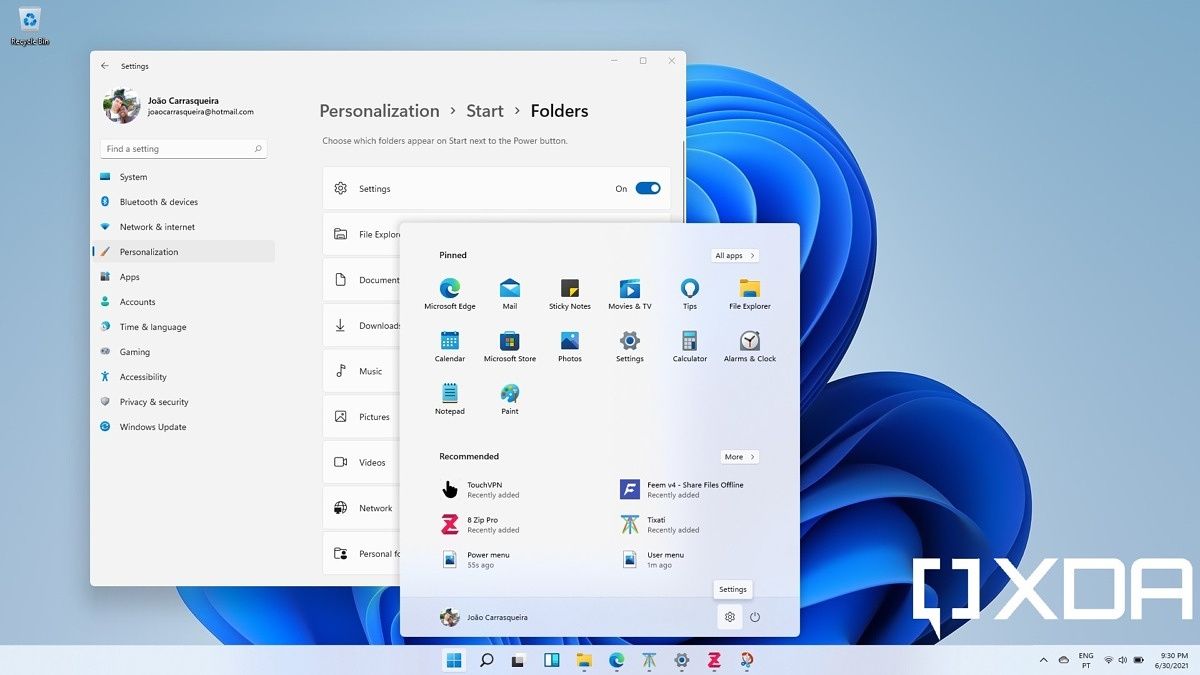Expand the All apps list
1200x675 pixels.
(734, 255)
